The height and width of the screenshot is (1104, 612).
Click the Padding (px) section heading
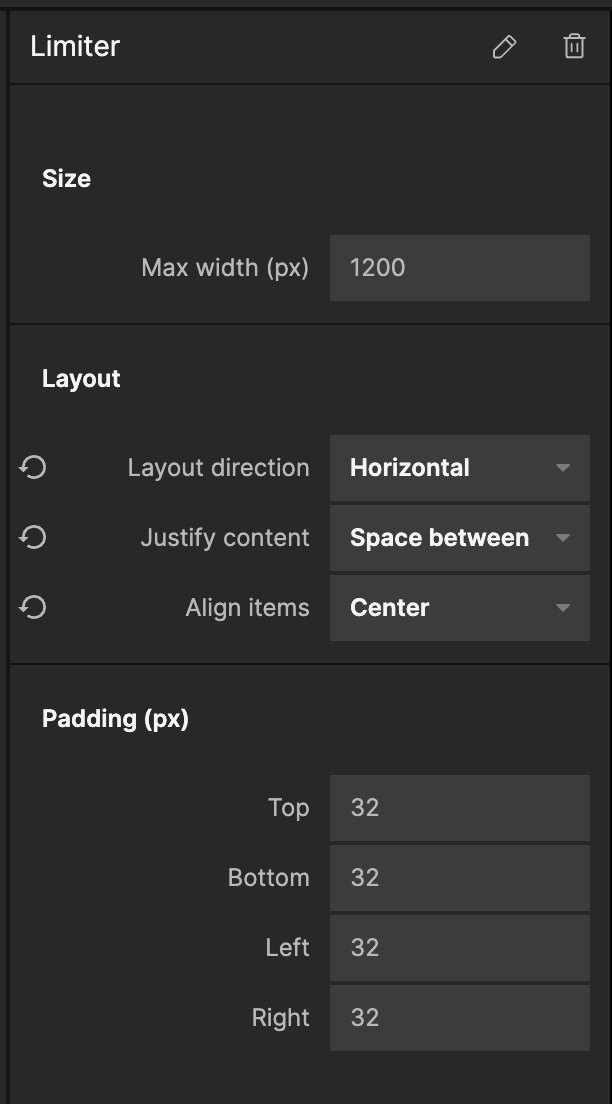pyautogui.click(x=115, y=719)
